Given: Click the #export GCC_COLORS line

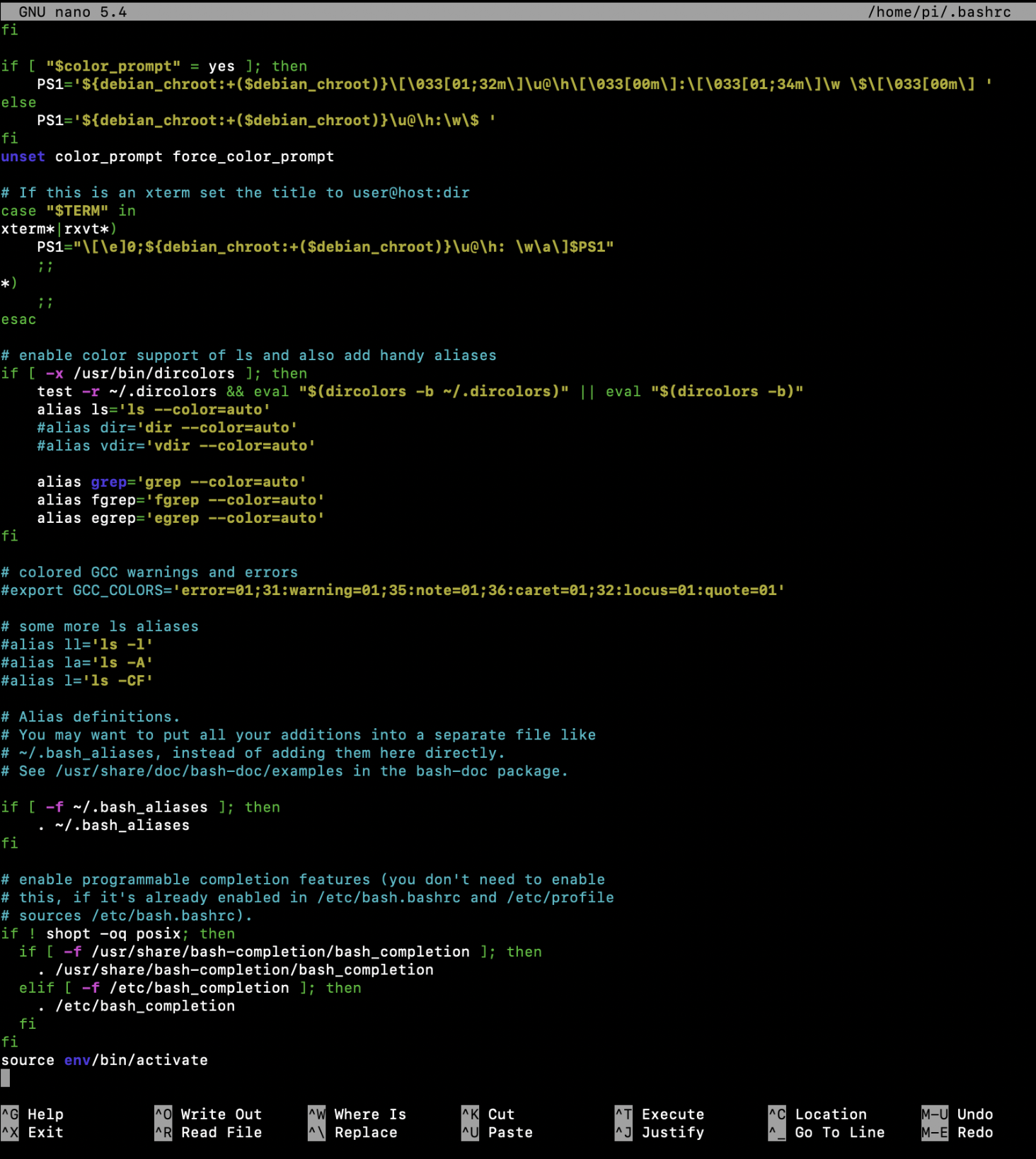Looking at the screenshot, I should [393, 589].
